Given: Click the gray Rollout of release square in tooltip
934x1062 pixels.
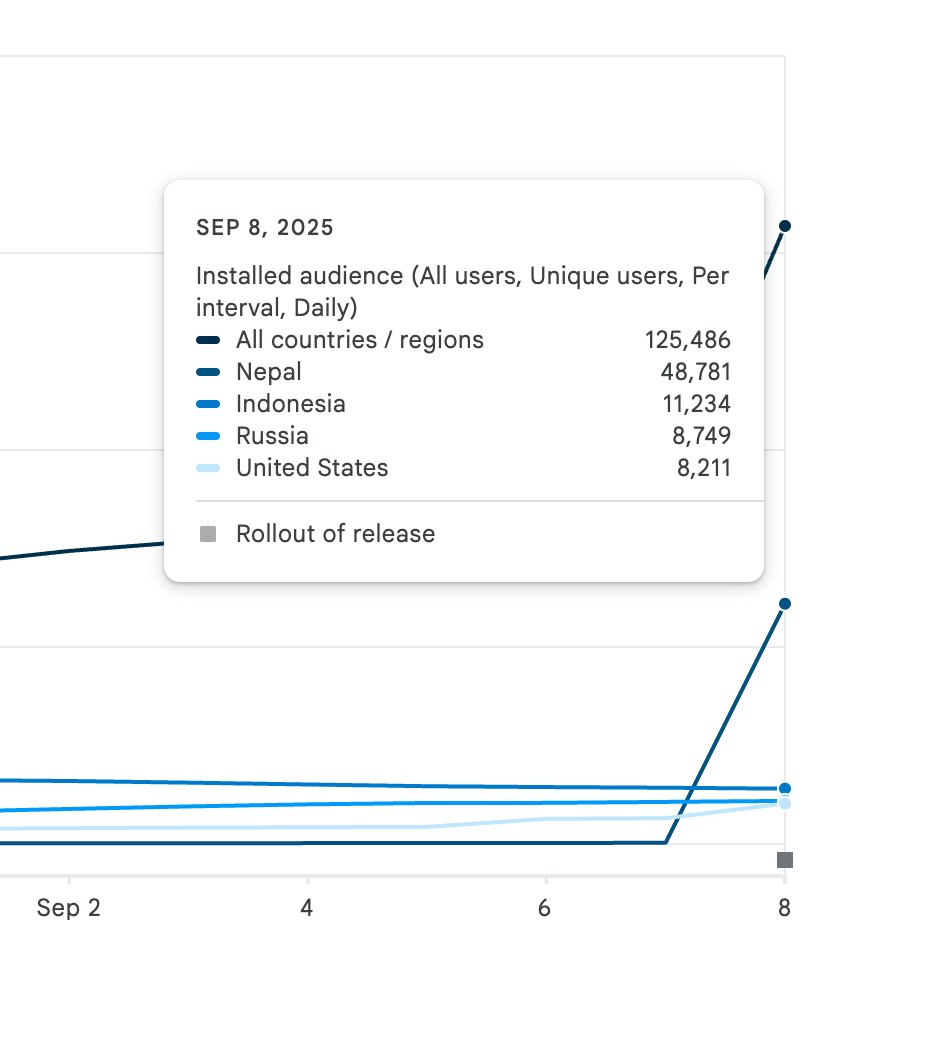Looking at the screenshot, I should click(208, 535).
